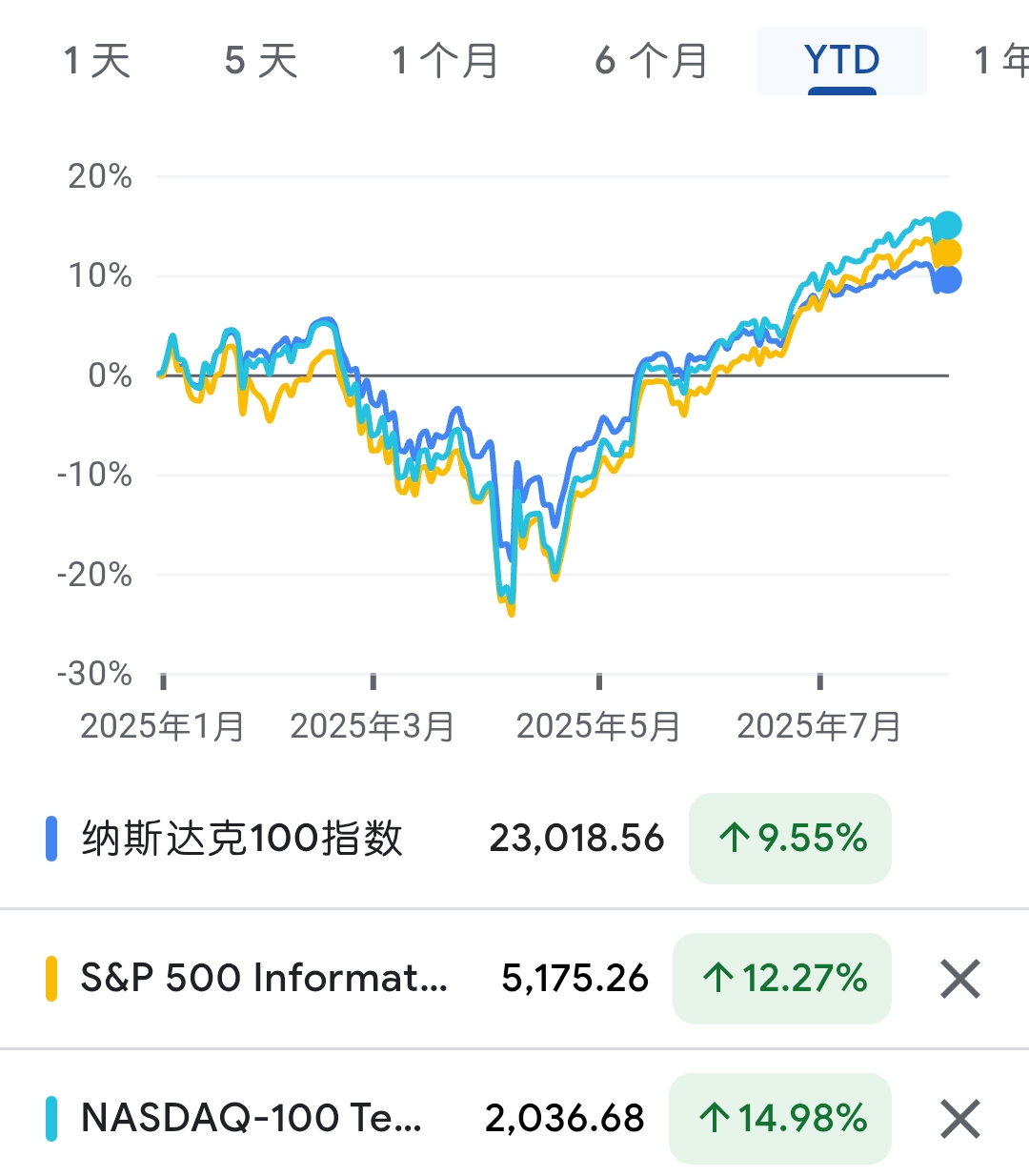
Task: Tap the yellow swatch beside S&P 500
Action: 51,979
